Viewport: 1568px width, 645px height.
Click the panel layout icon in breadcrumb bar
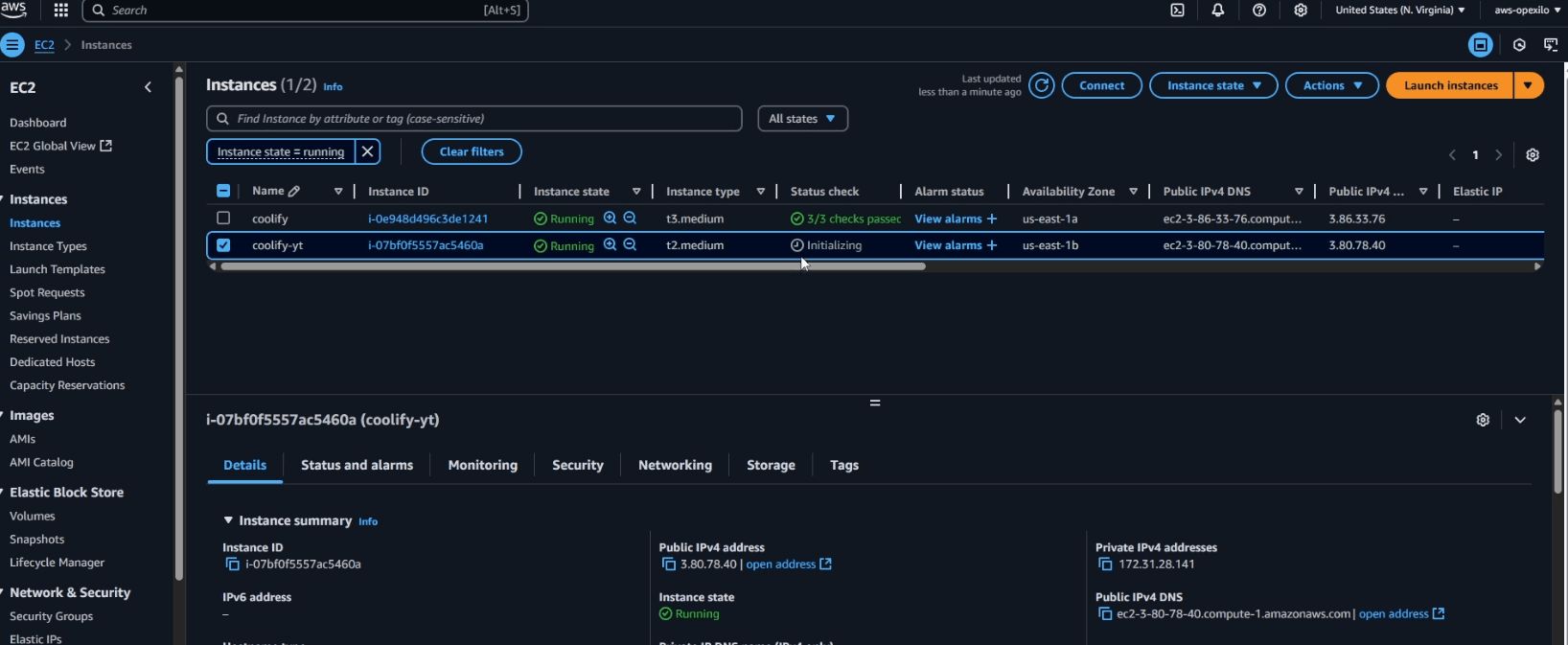1481,45
